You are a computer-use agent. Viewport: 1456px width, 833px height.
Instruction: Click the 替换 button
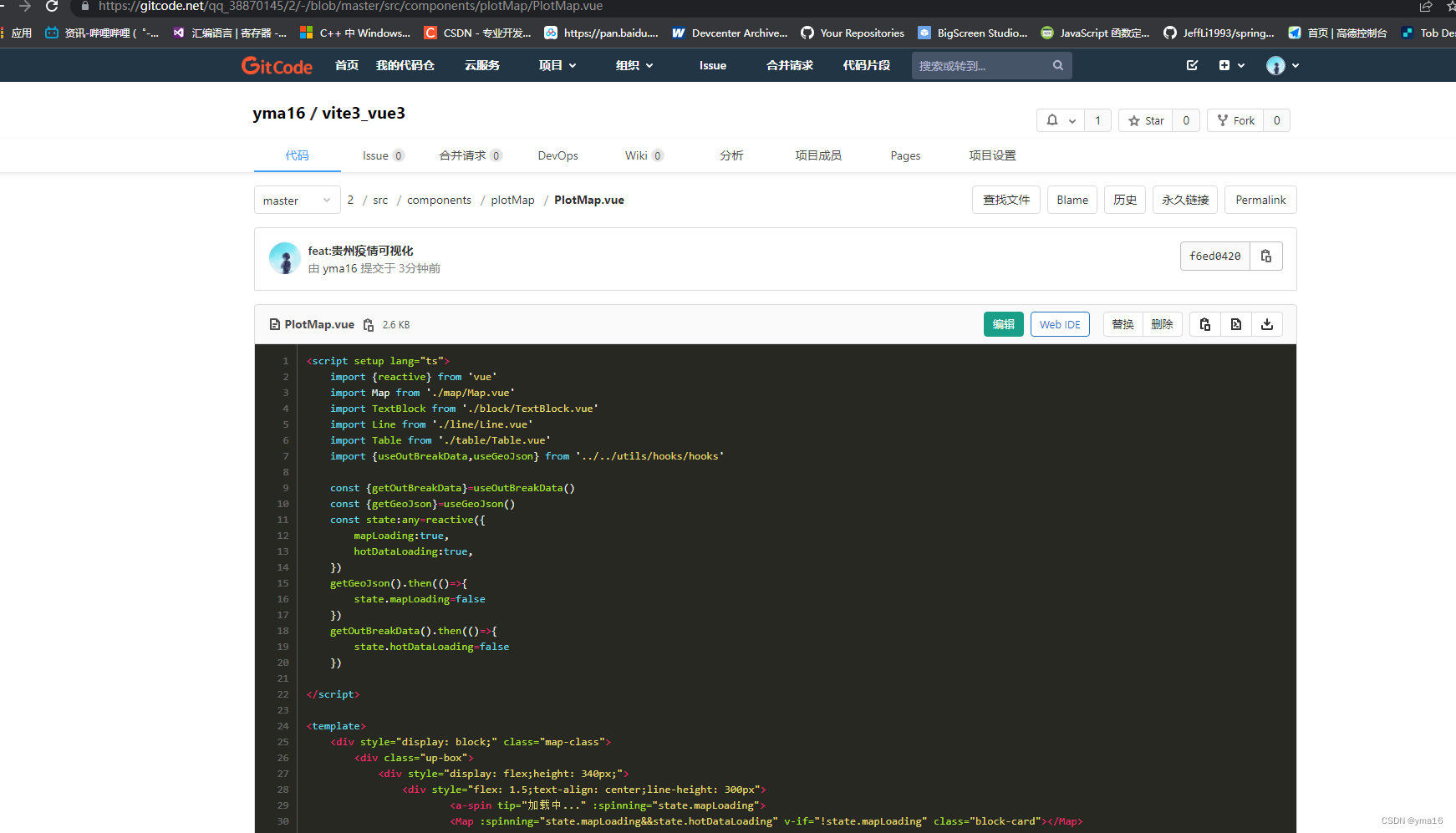coord(1123,324)
